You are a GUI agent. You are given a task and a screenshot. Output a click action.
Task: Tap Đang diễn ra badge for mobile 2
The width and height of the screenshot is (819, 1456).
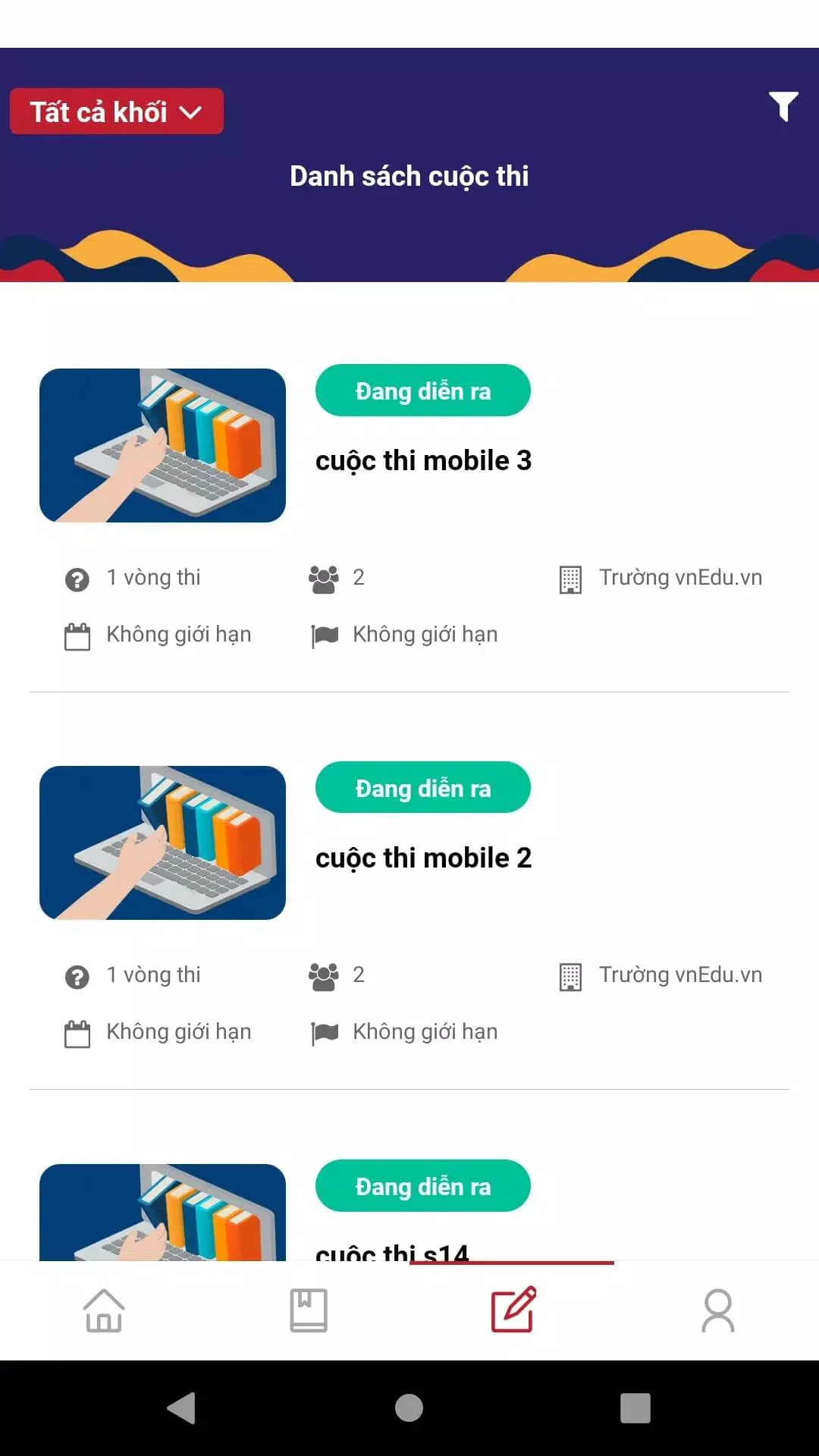pyautogui.click(x=423, y=788)
